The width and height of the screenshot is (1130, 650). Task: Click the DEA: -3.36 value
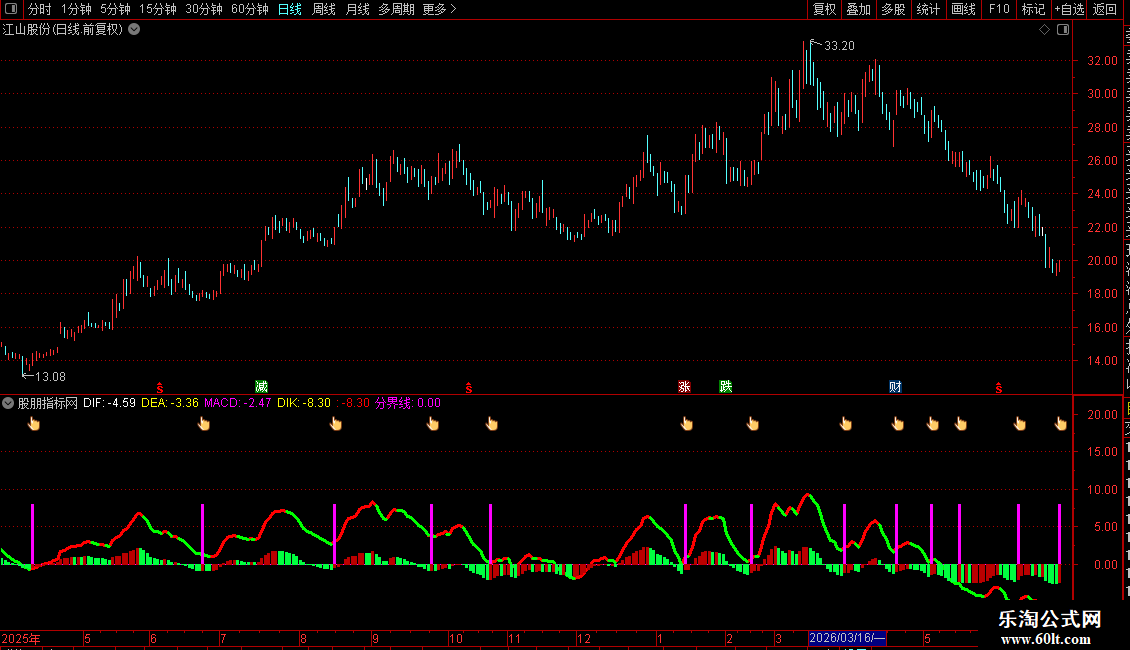[x=170, y=403]
